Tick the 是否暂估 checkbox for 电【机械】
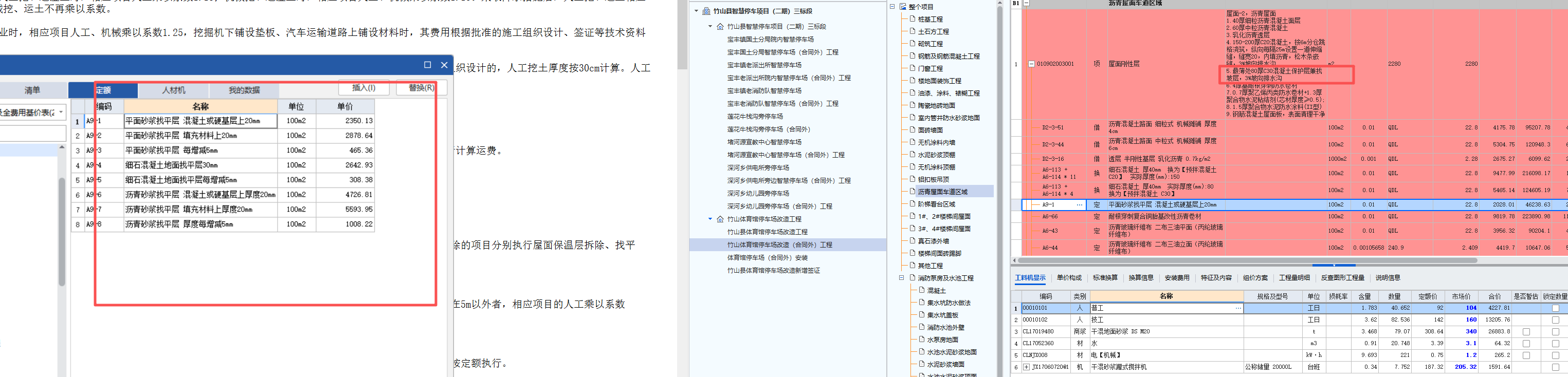Screen dimensions: 1568x377 (x=1526, y=355)
